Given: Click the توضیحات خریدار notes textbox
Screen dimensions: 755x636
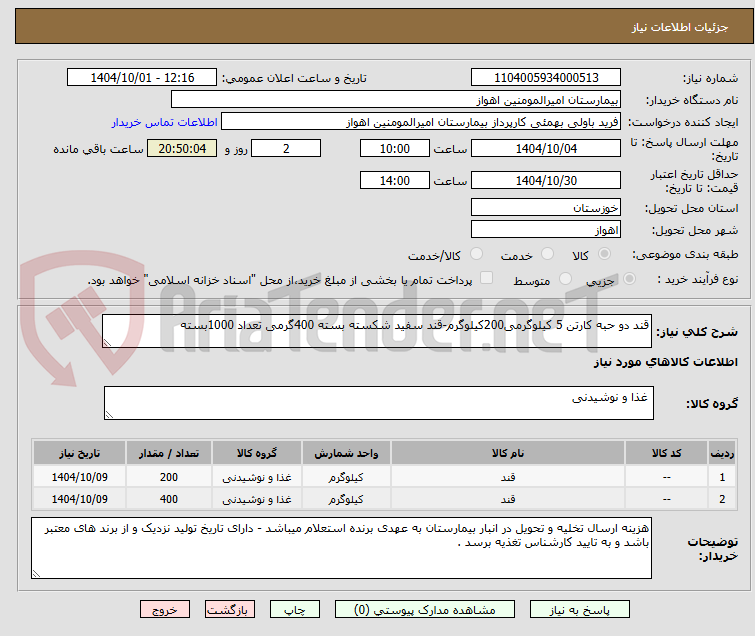Looking at the screenshot, I should (x=341, y=548).
